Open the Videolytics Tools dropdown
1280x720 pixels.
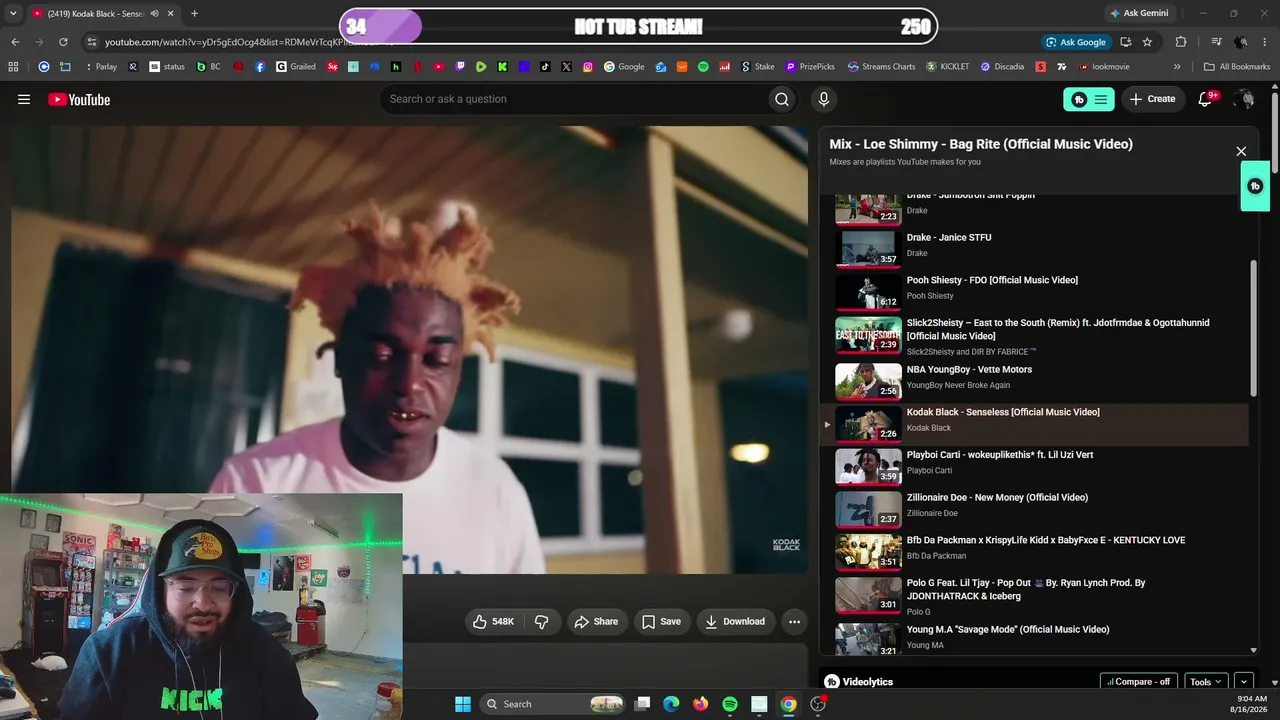(x=1206, y=682)
